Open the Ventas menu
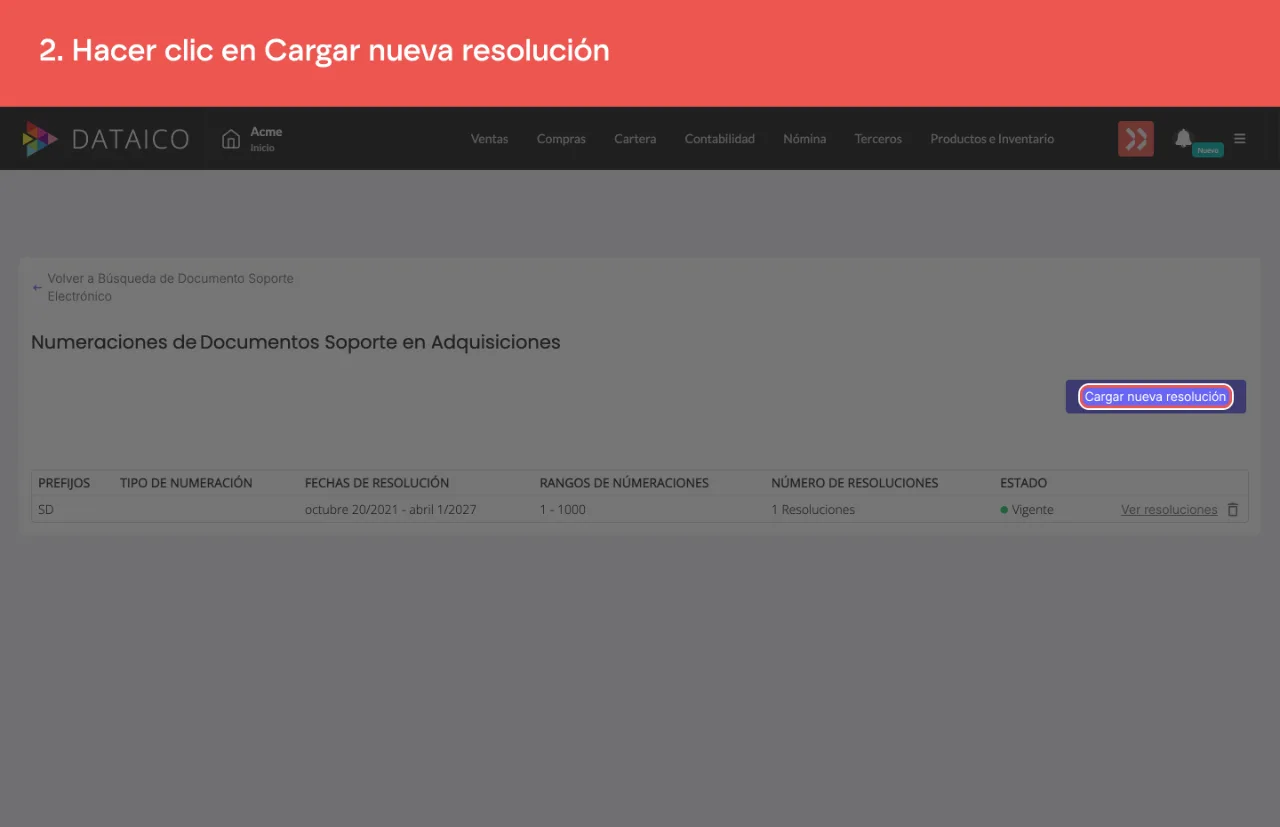The height and width of the screenshot is (827, 1280). coord(490,139)
